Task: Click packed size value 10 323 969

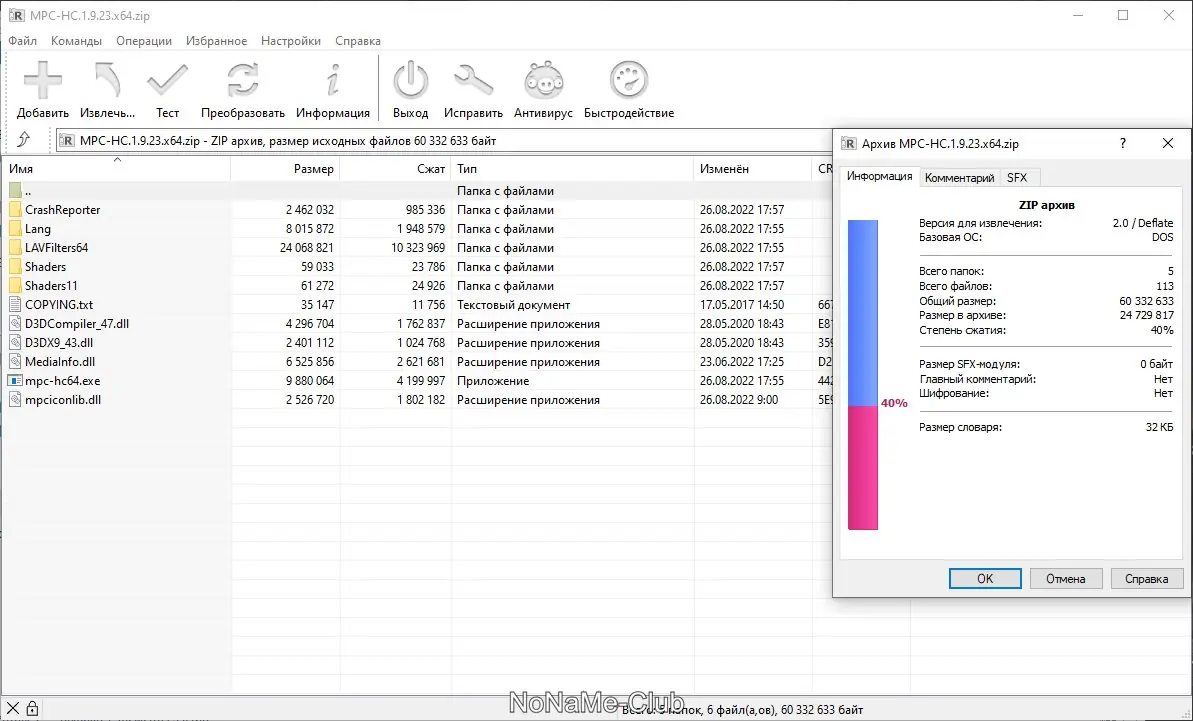Action: click(418, 248)
